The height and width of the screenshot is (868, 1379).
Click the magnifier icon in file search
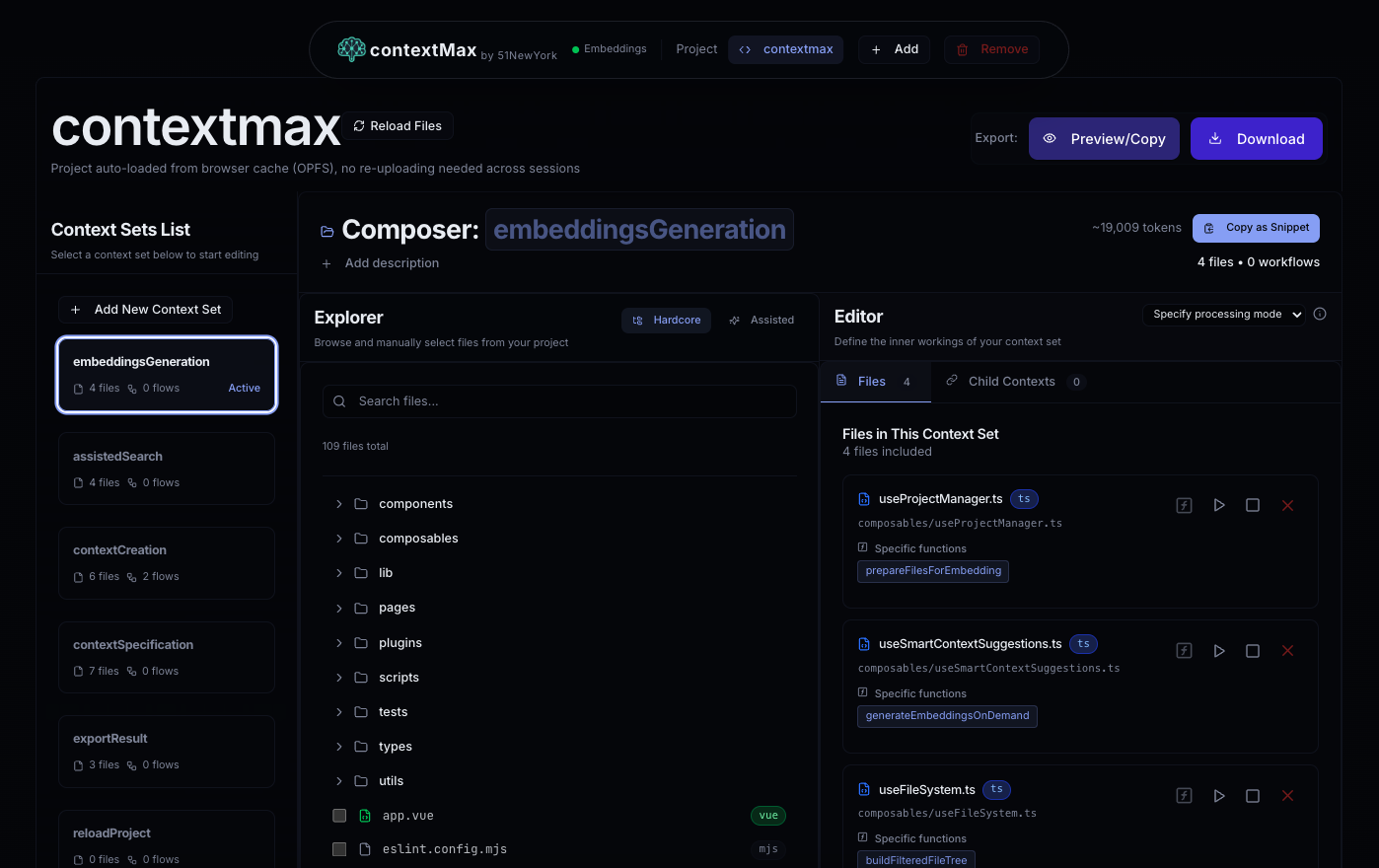coord(339,401)
